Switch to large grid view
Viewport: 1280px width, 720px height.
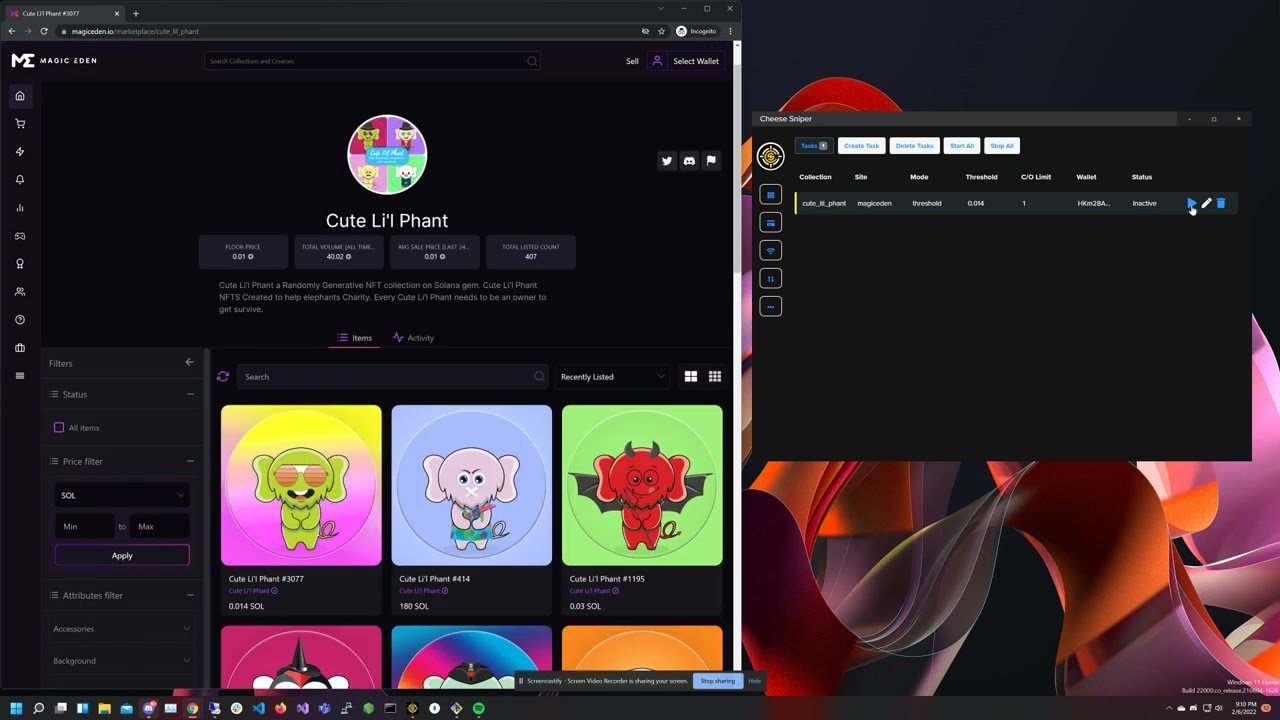click(691, 377)
